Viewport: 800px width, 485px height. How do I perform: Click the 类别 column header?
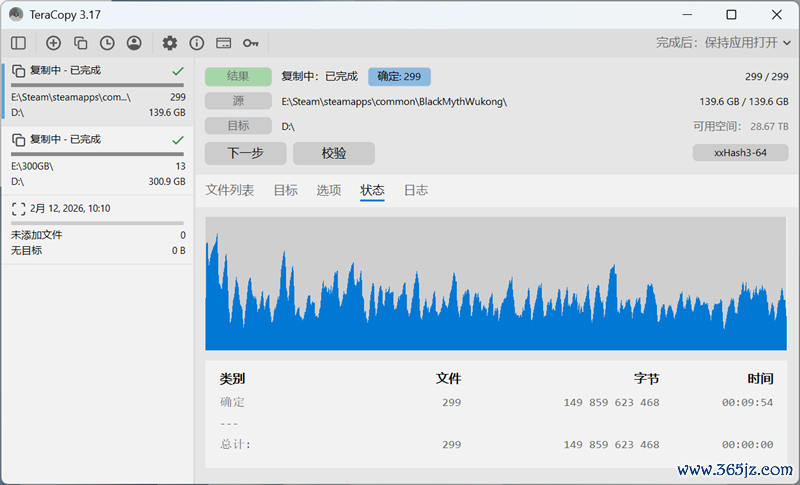(232, 378)
